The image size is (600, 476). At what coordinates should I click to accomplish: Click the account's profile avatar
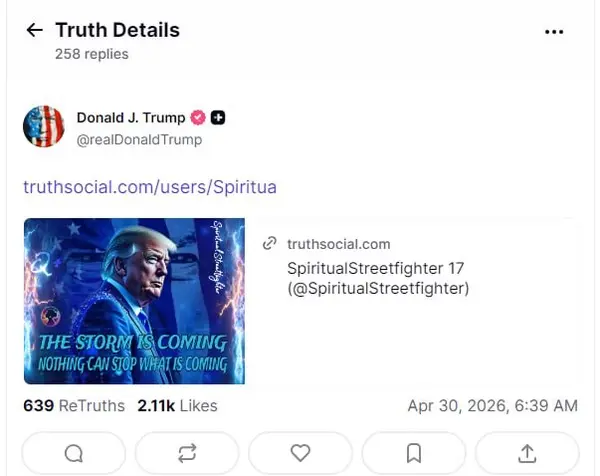click(44, 127)
